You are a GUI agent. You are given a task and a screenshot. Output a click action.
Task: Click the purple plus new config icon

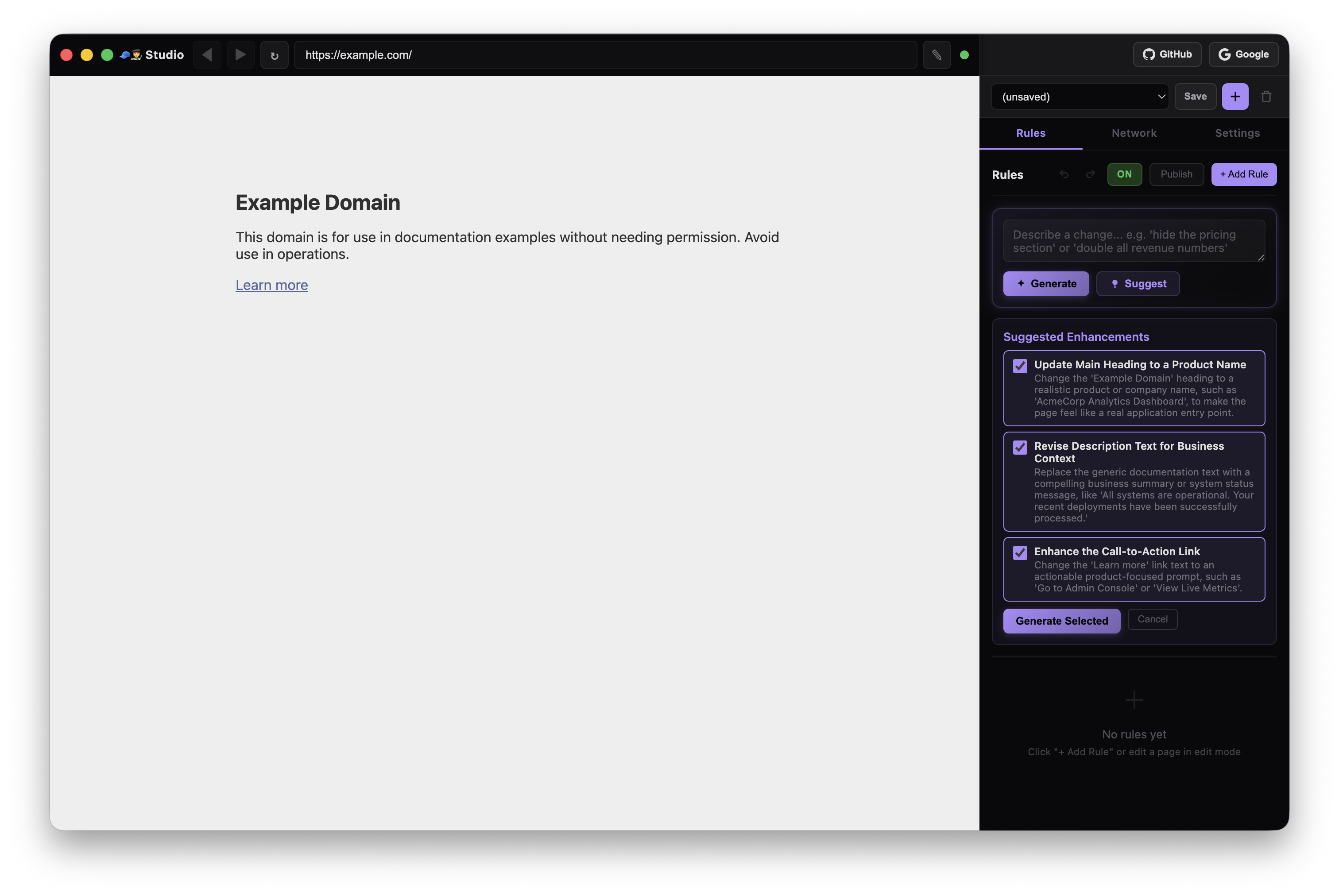1235,97
